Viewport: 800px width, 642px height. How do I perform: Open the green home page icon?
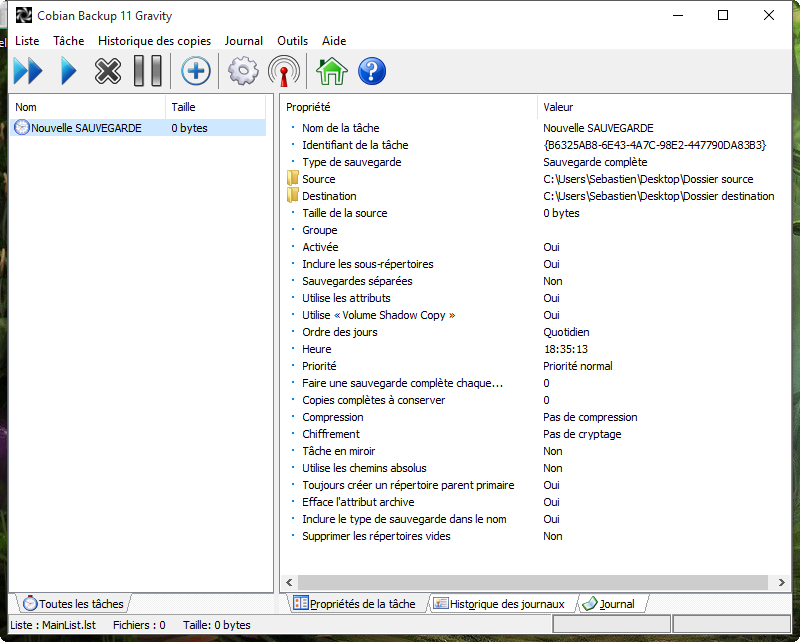(332, 71)
